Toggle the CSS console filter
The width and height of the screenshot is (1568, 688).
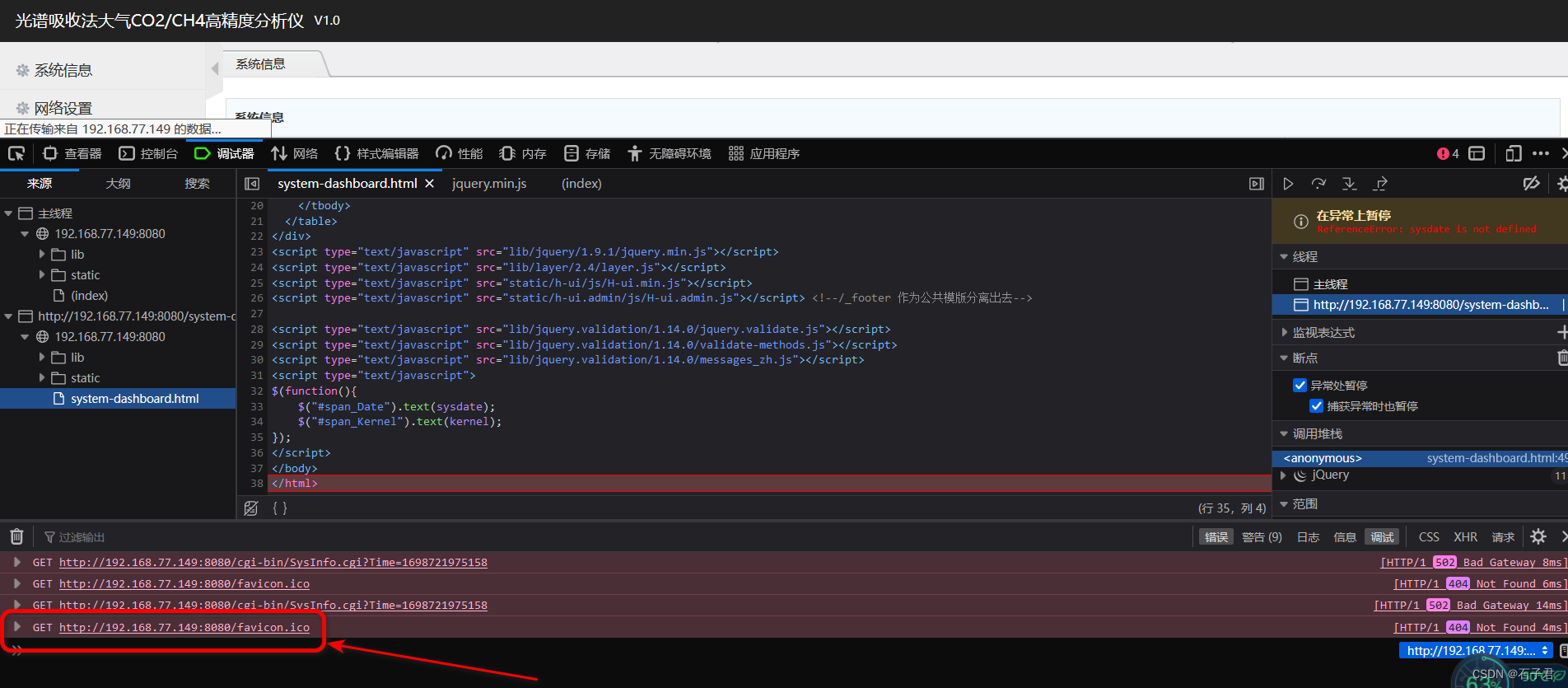coord(1429,537)
